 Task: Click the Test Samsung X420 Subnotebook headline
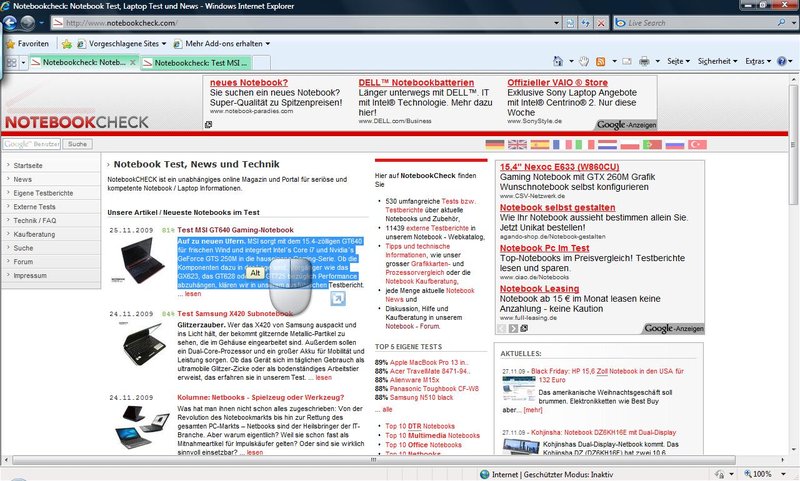(235, 314)
